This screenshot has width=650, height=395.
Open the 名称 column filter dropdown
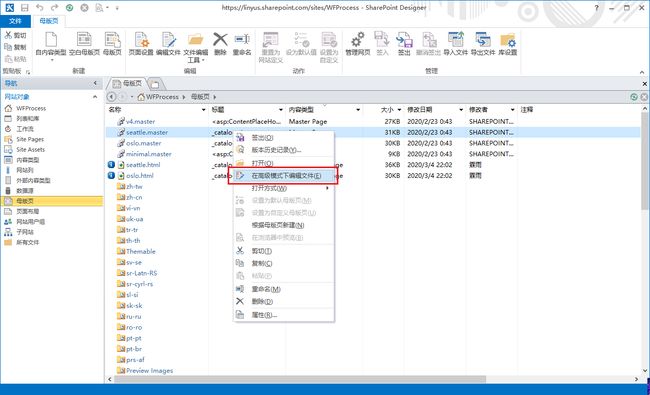pos(204,110)
